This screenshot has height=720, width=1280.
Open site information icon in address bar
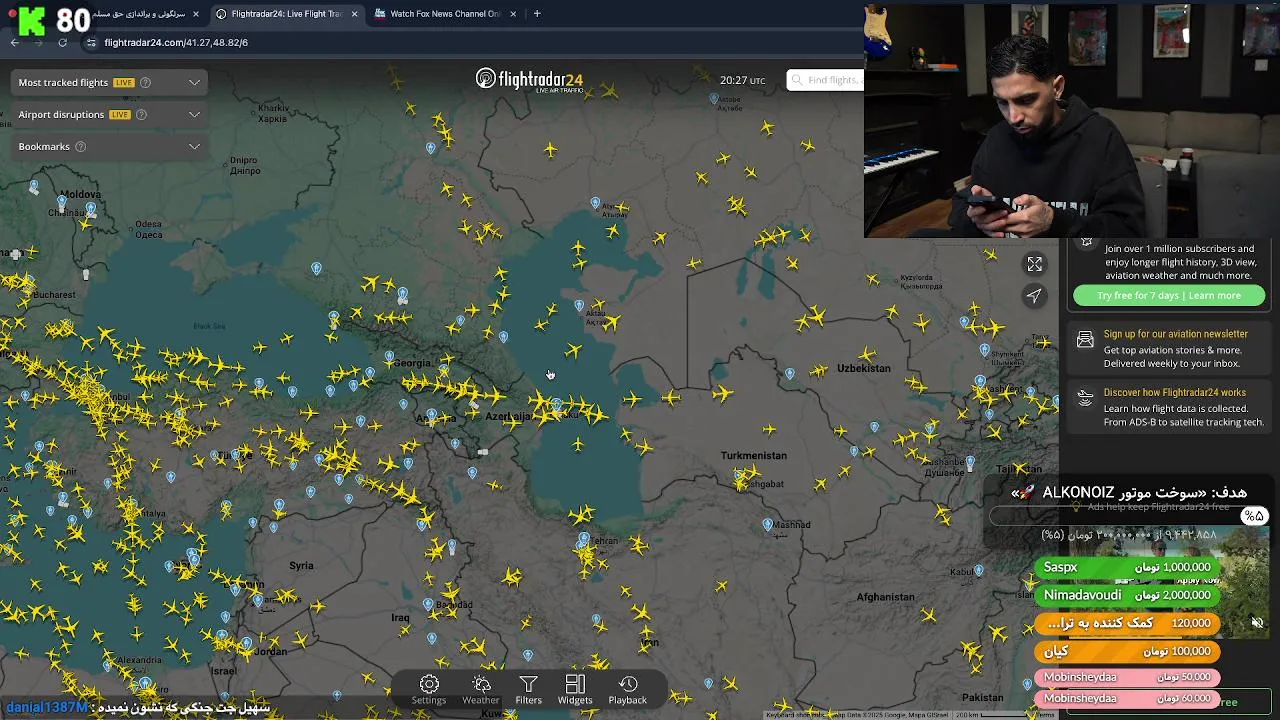click(x=91, y=42)
